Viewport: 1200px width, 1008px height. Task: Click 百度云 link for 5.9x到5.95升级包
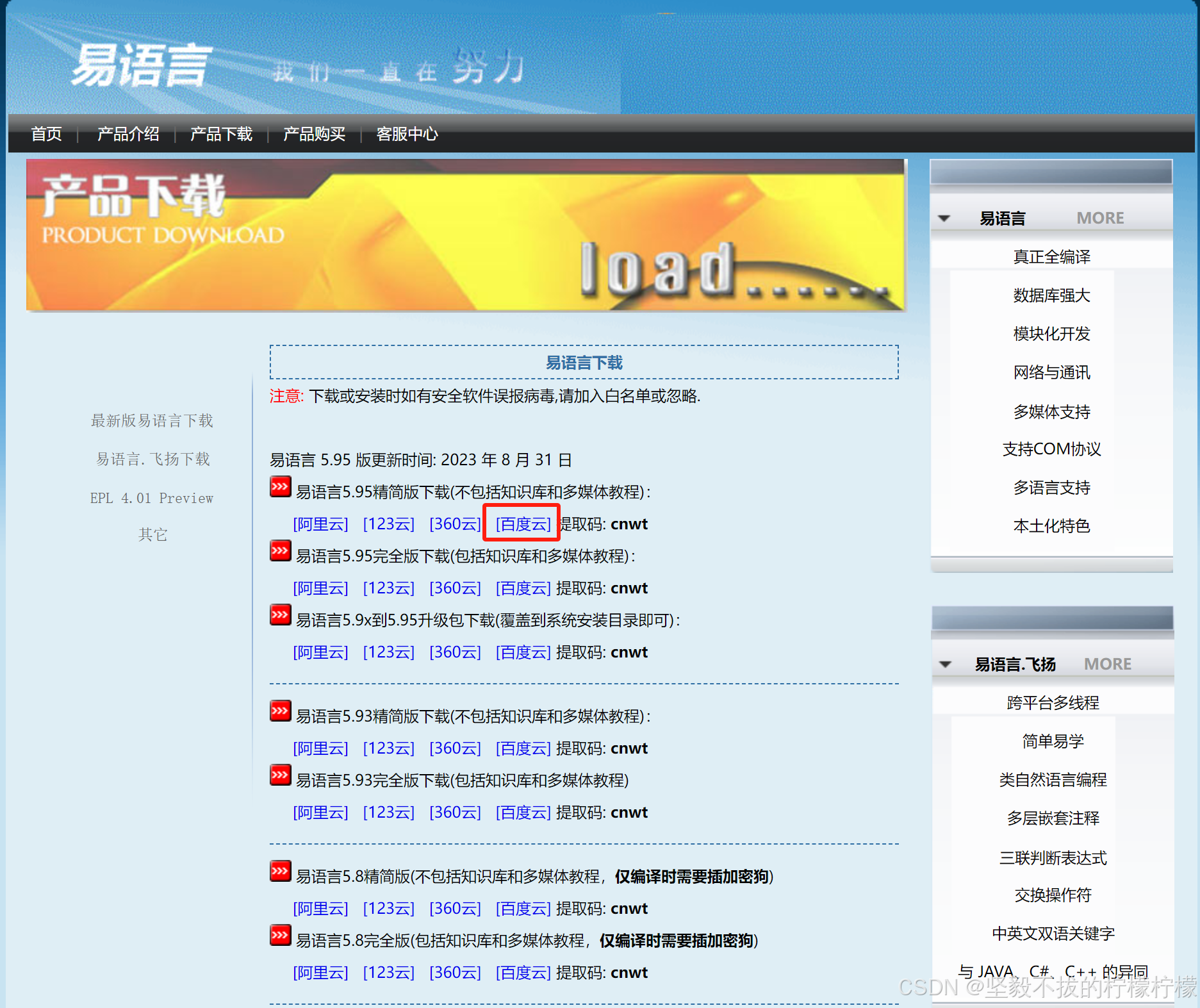click(523, 652)
